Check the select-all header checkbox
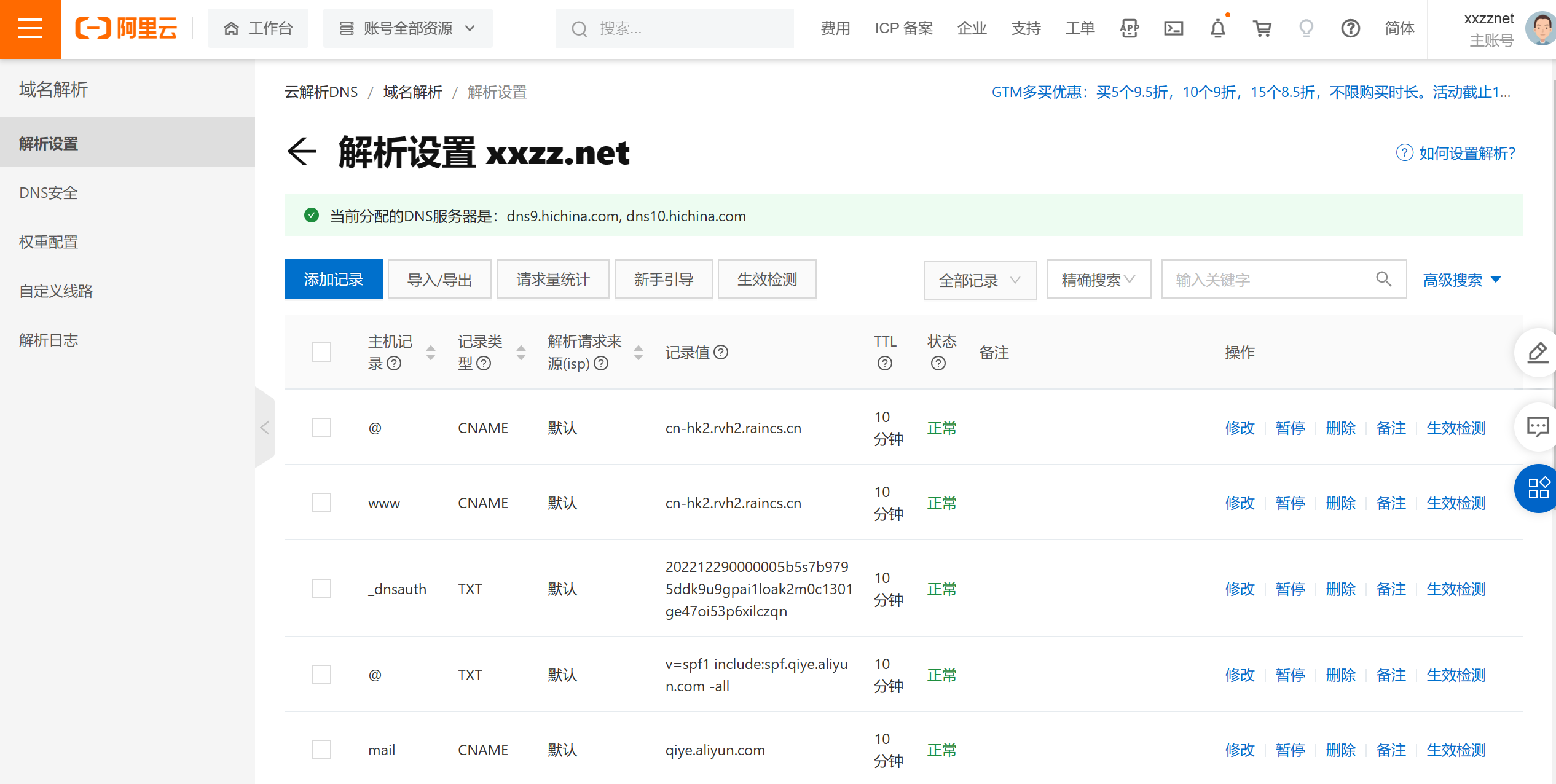 [x=321, y=352]
